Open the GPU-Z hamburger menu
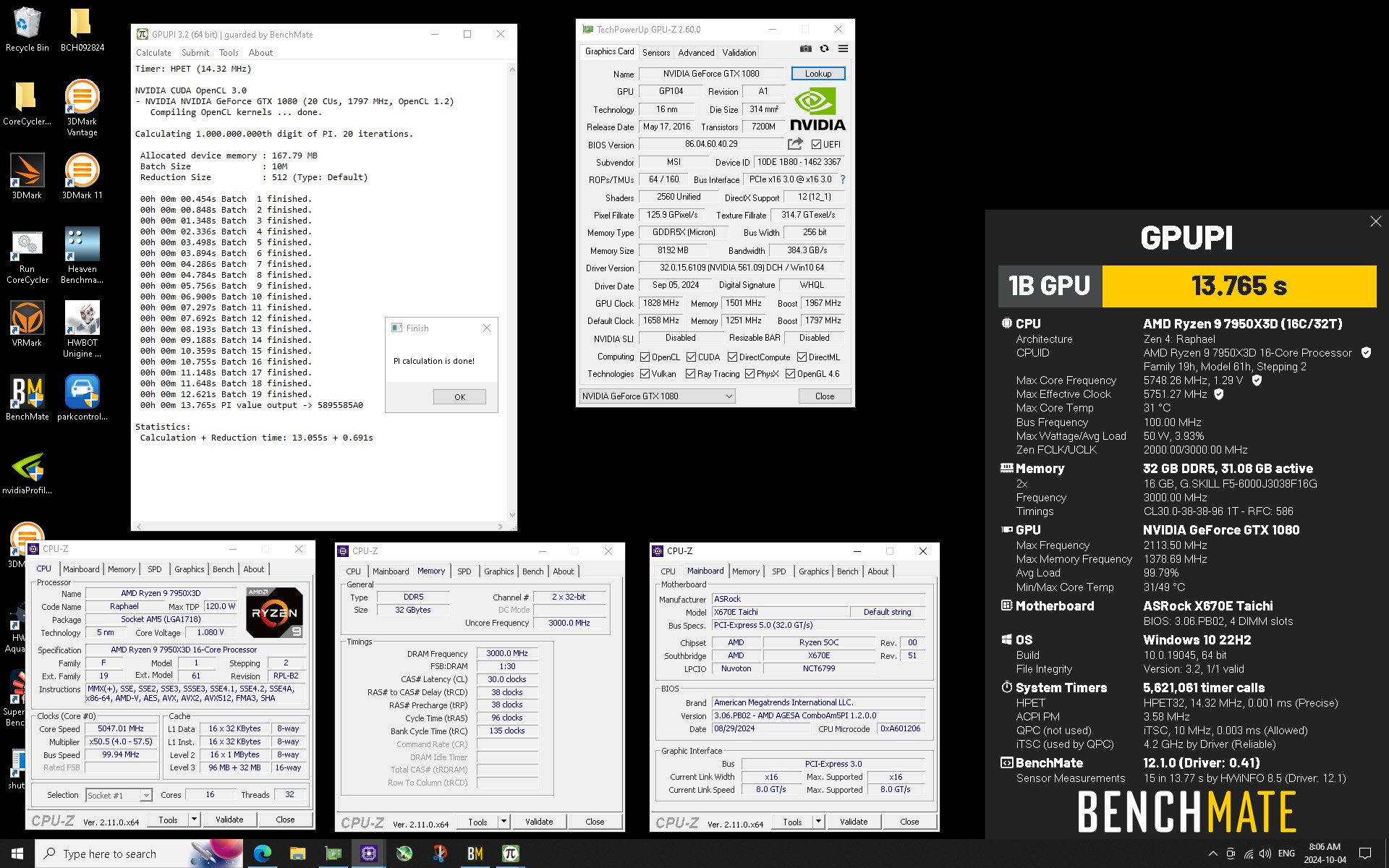This screenshot has height=868, width=1389. pos(843,49)
